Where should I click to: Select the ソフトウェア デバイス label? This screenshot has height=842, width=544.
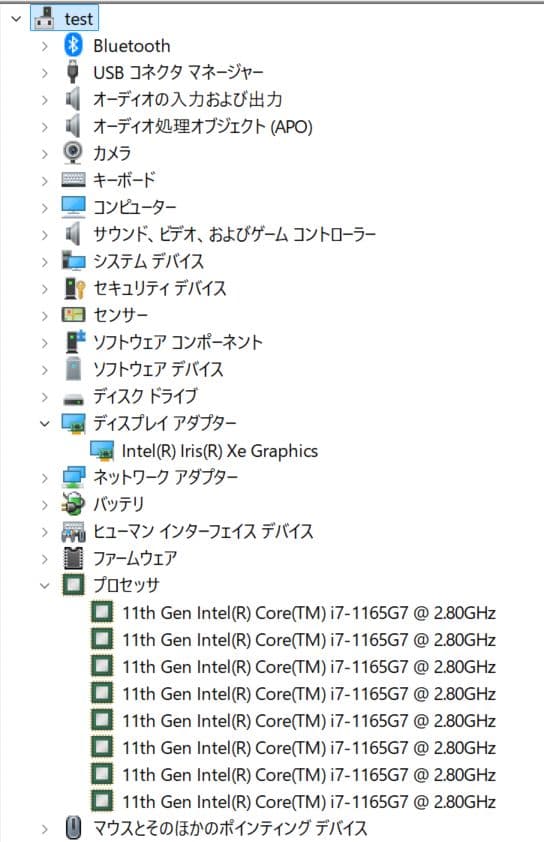point(158,369)
